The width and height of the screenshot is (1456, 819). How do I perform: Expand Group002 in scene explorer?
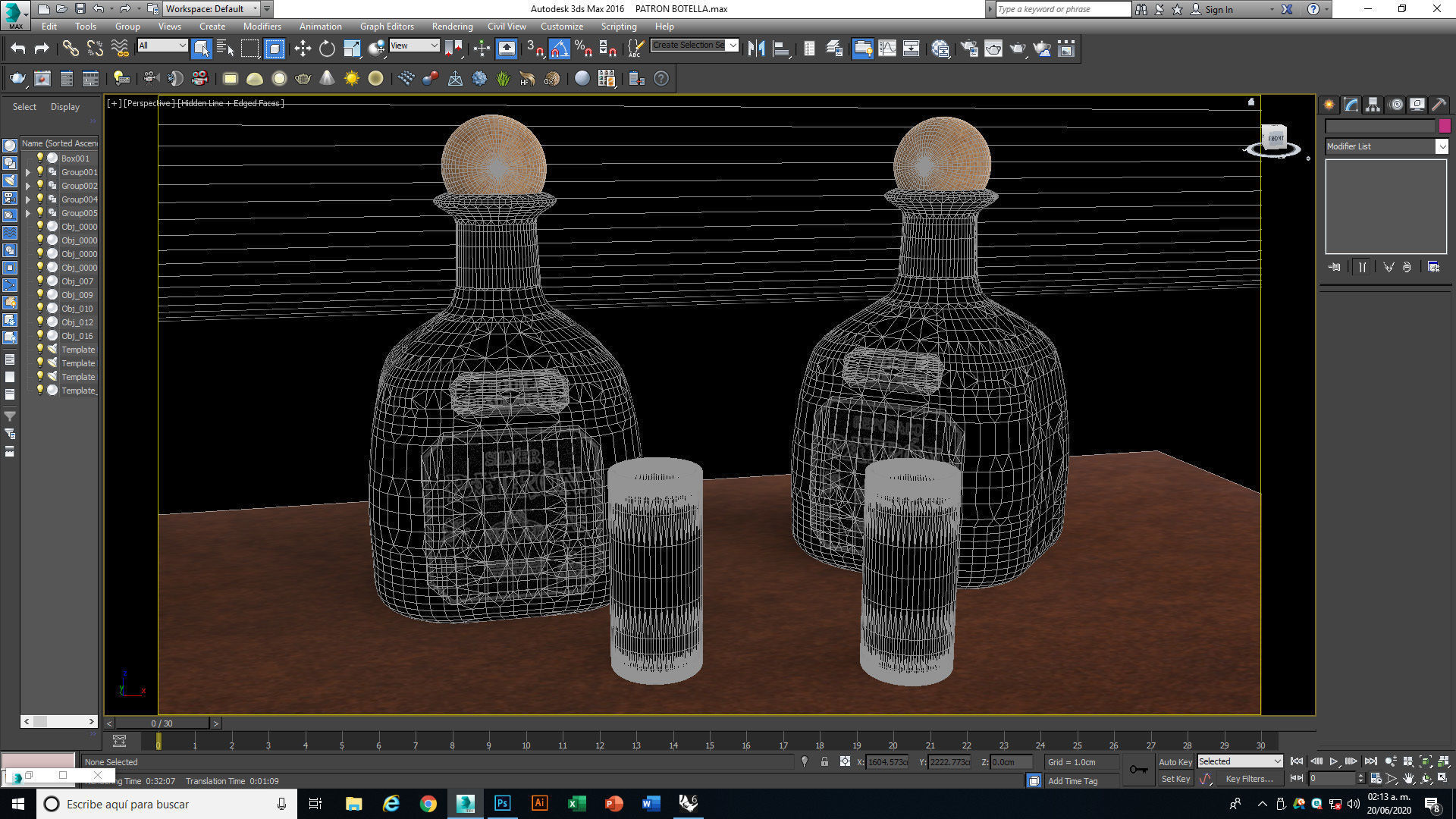click(x=28, y=186)
